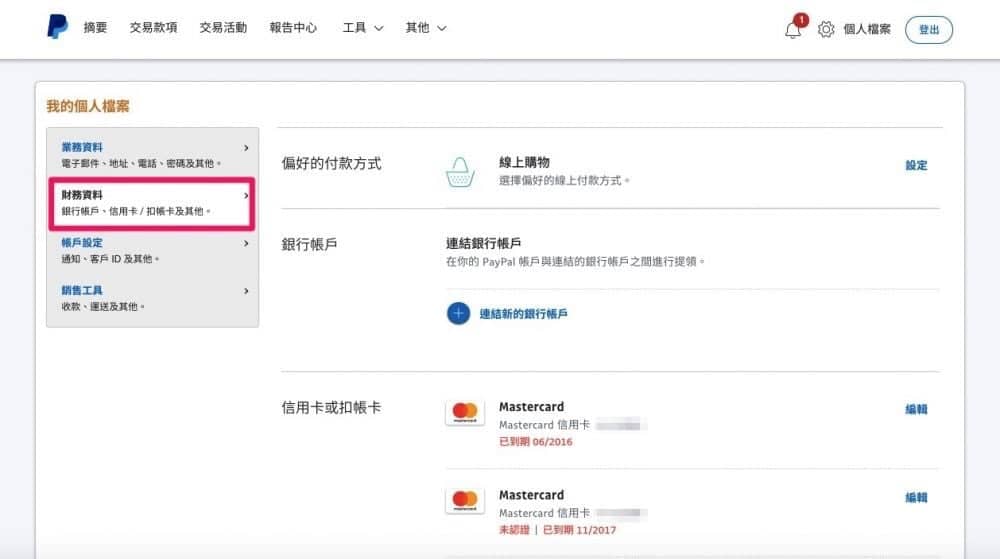1000x559 pixels.
Task: Click Mastercard logo expired 06/2016
Action: coord(465,412)
